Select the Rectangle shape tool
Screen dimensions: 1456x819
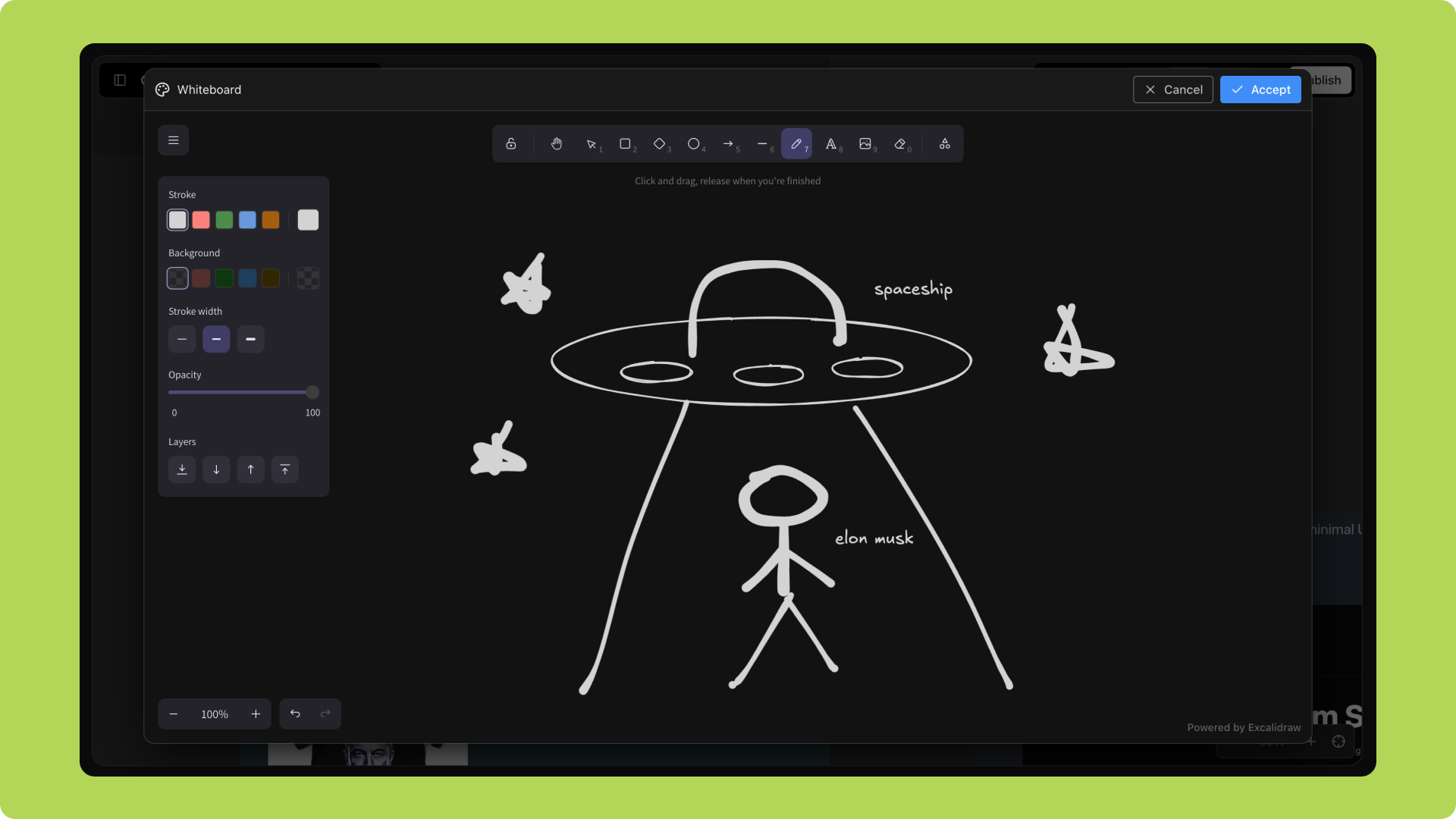coord(625,144)
